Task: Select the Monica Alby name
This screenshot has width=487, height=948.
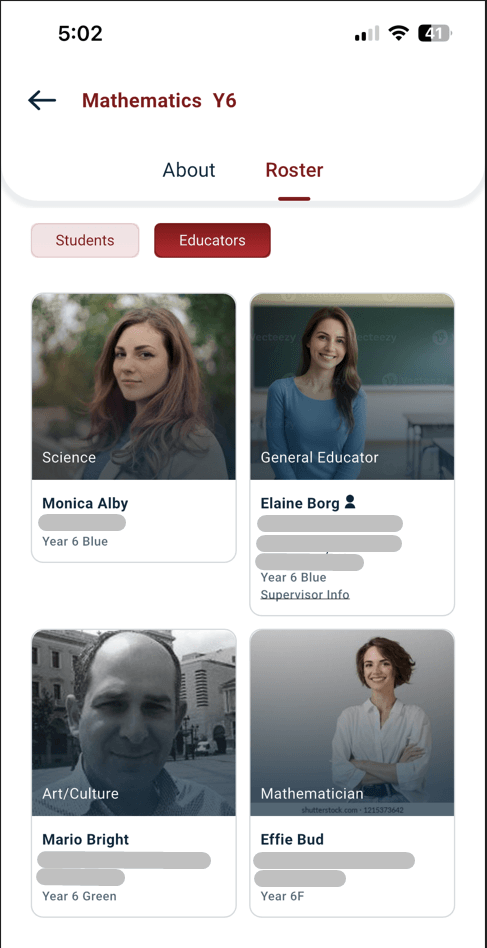Action: click(85, 503)
